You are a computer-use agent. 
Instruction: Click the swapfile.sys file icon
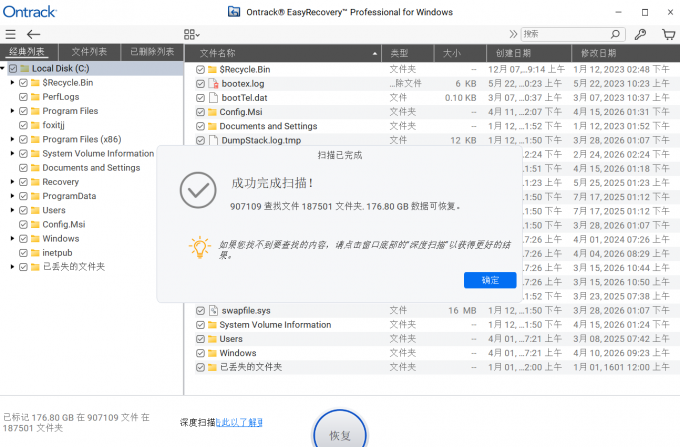pos(213,310)
